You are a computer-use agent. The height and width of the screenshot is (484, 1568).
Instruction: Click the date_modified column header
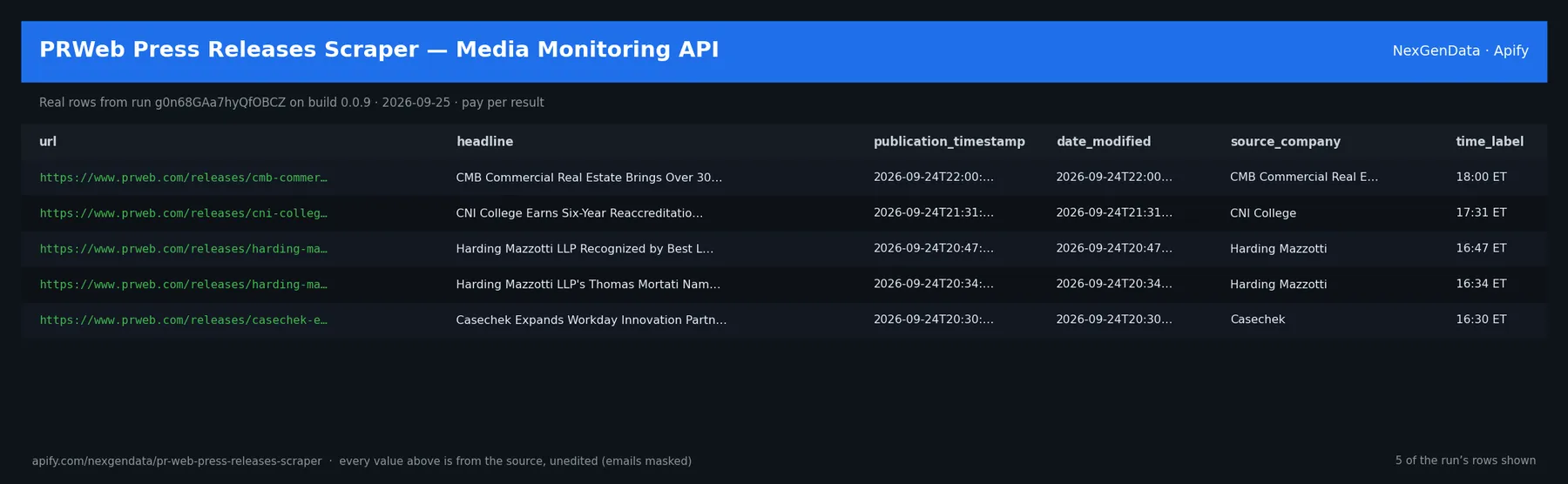[1104, 142]
